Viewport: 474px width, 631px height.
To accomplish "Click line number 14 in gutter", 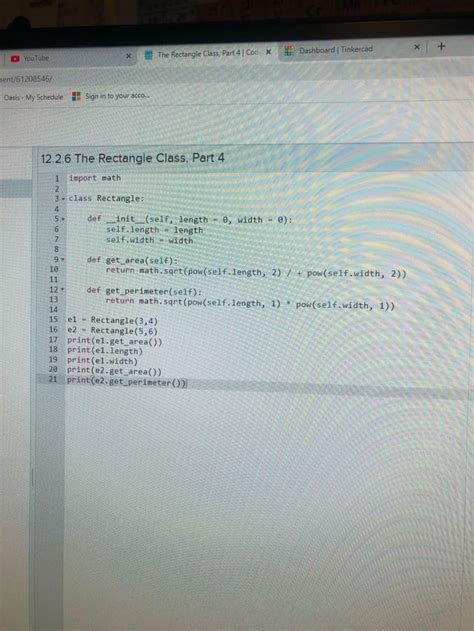I will point(54,309).
